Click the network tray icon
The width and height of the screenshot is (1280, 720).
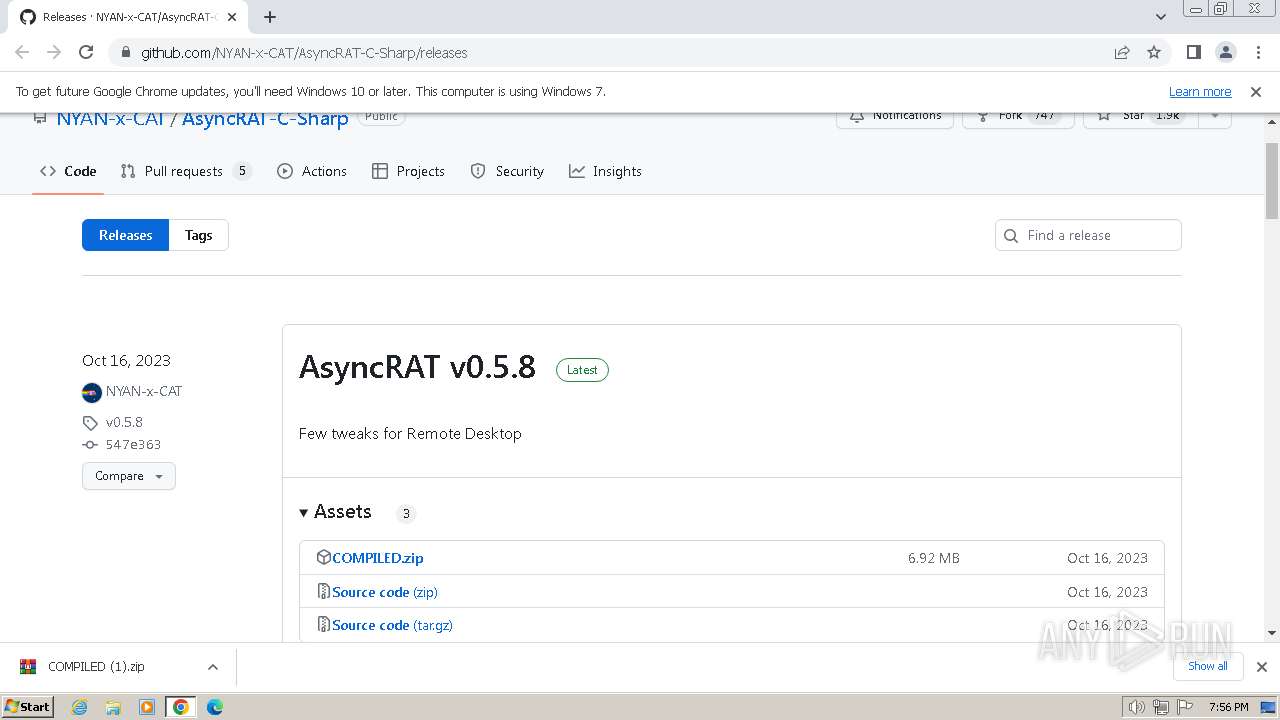(x=1161, y=707)
